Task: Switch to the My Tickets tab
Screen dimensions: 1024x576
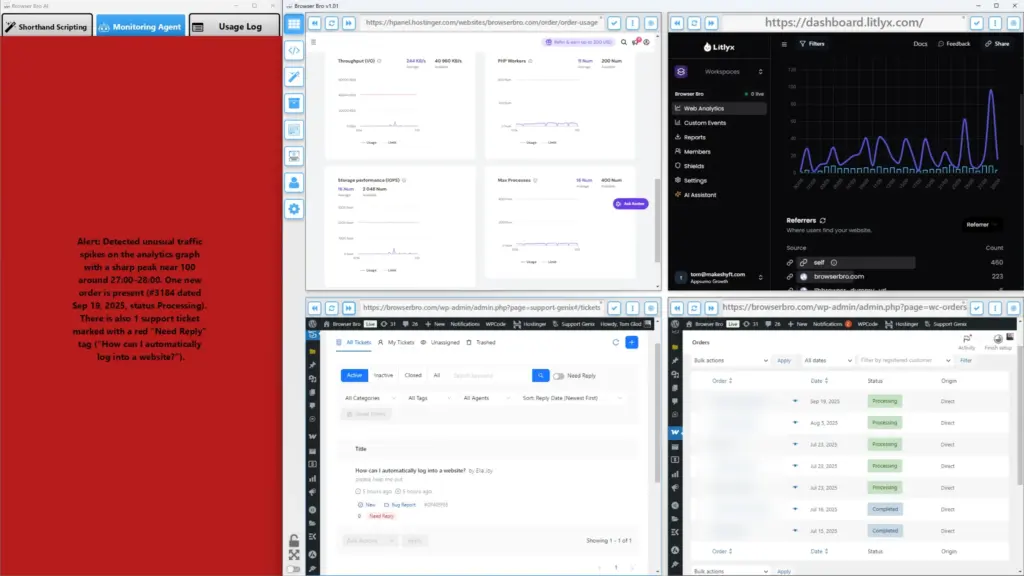Action: pos(399,342)
